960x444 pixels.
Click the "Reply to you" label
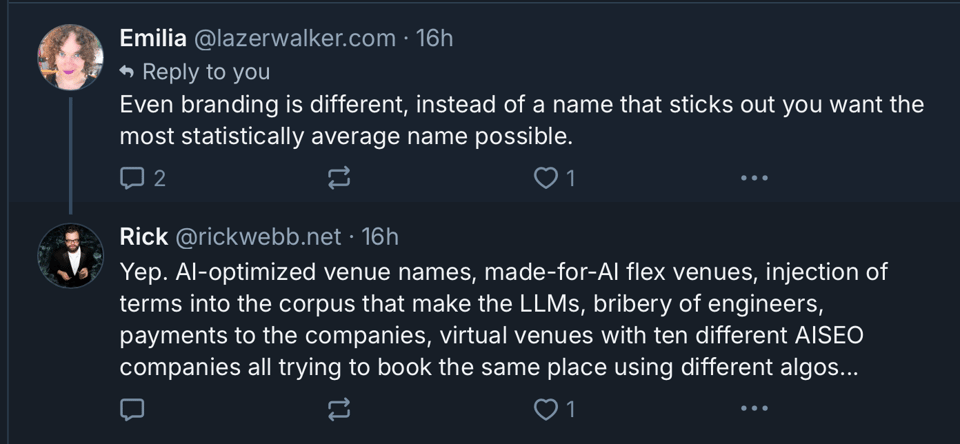click(x=205, y=72)
